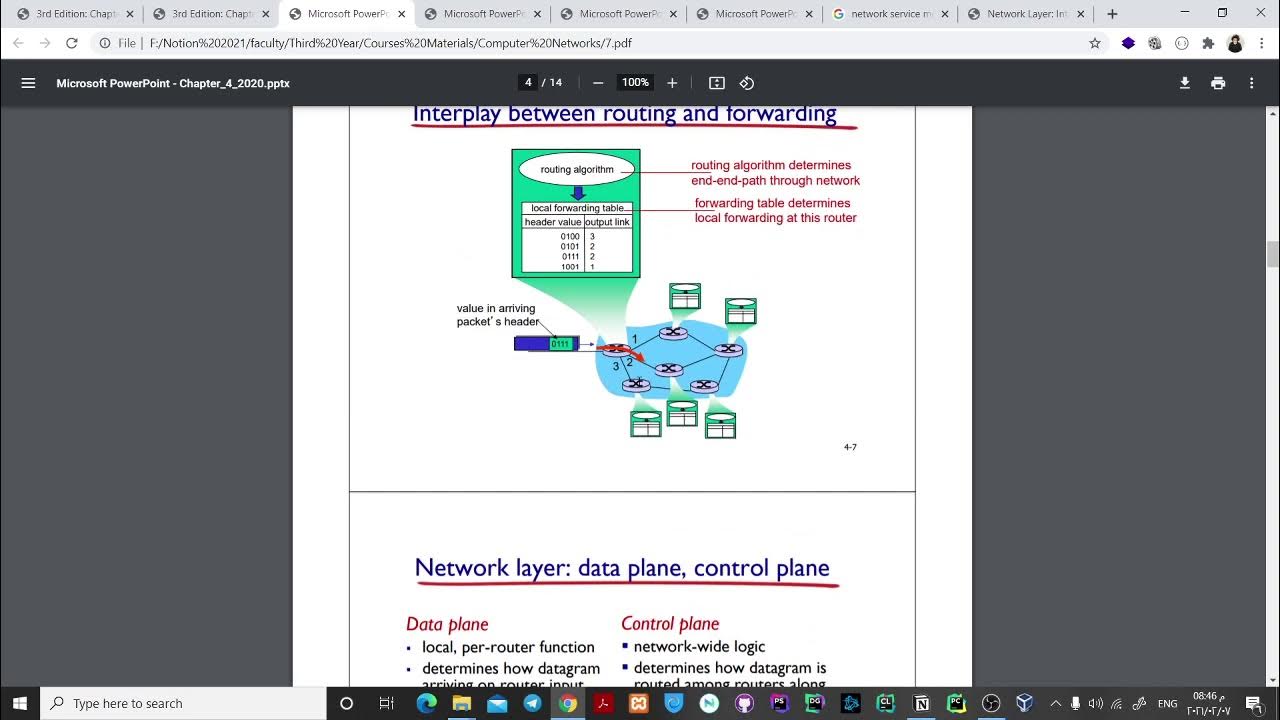Click the 'Control plane' subheading
The height and width of the screenshot is (720, 1280).
point(670,624)
